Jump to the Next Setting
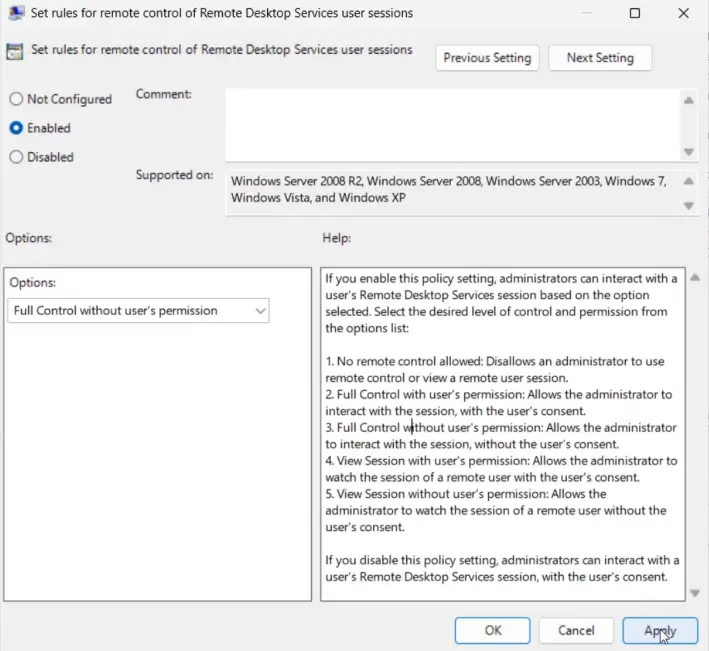Image resolution: width=709 pixels, height=651 pixels. pos(600,58)
